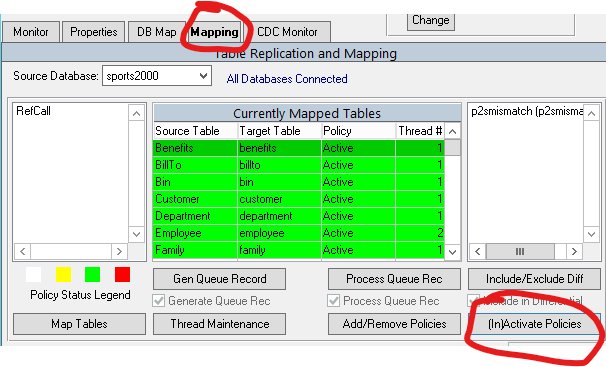Click the Source Table column header
Image resolution: width=606 pixels, height=367 pixels.
[x=195, y=131]
